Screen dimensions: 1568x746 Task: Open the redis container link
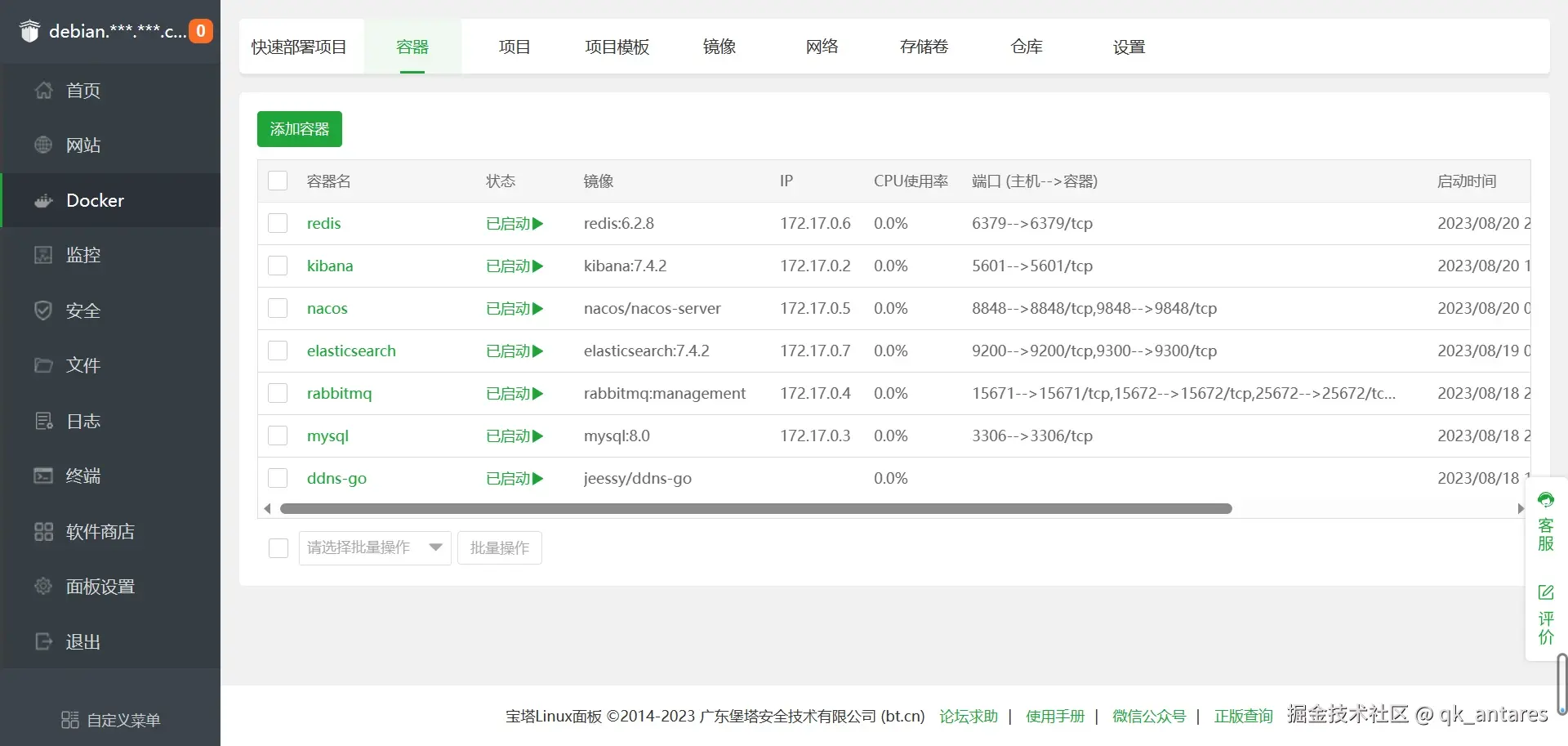[x=323, y=223]
